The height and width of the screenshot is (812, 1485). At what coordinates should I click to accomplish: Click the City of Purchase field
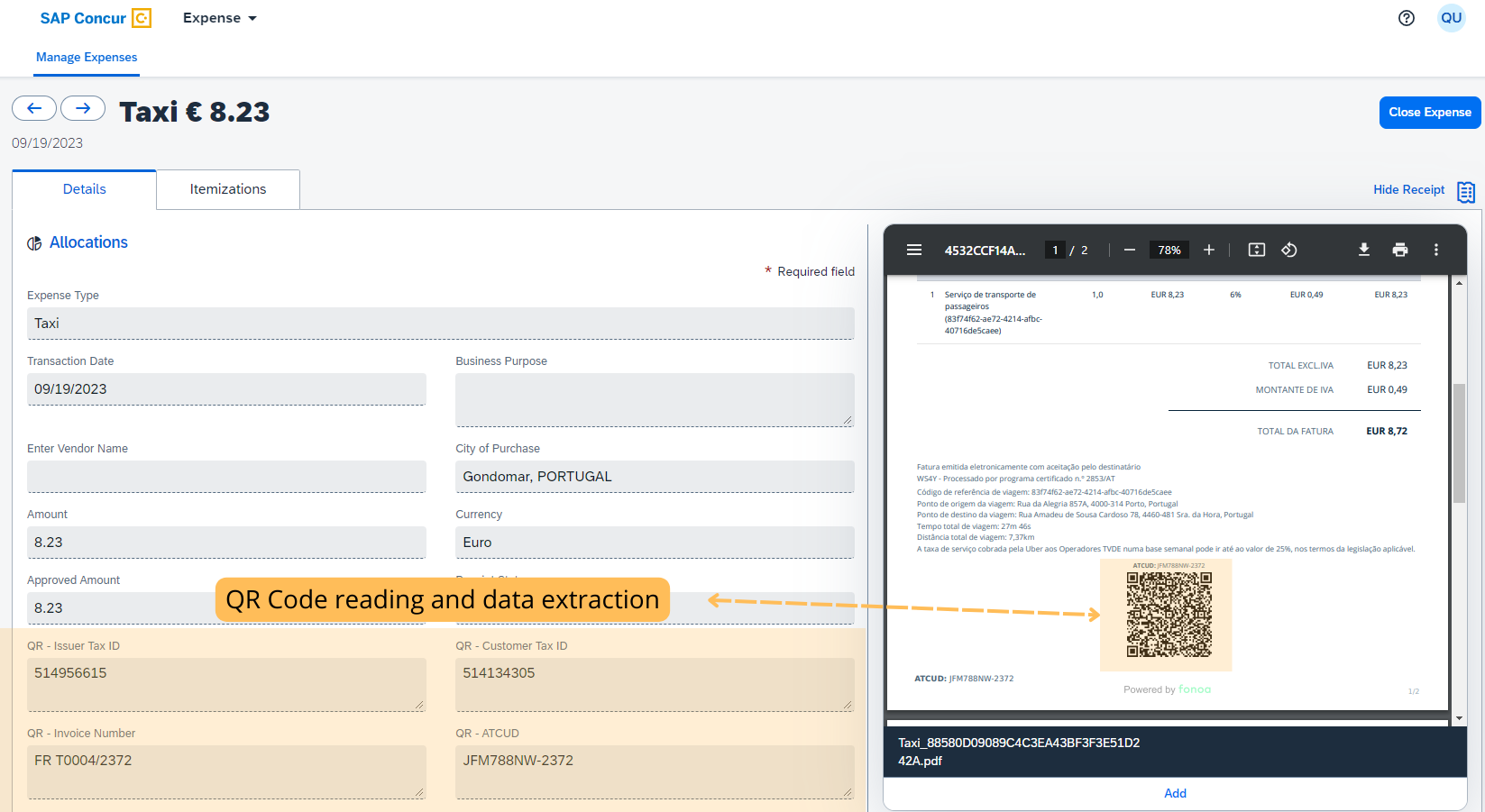655,477
